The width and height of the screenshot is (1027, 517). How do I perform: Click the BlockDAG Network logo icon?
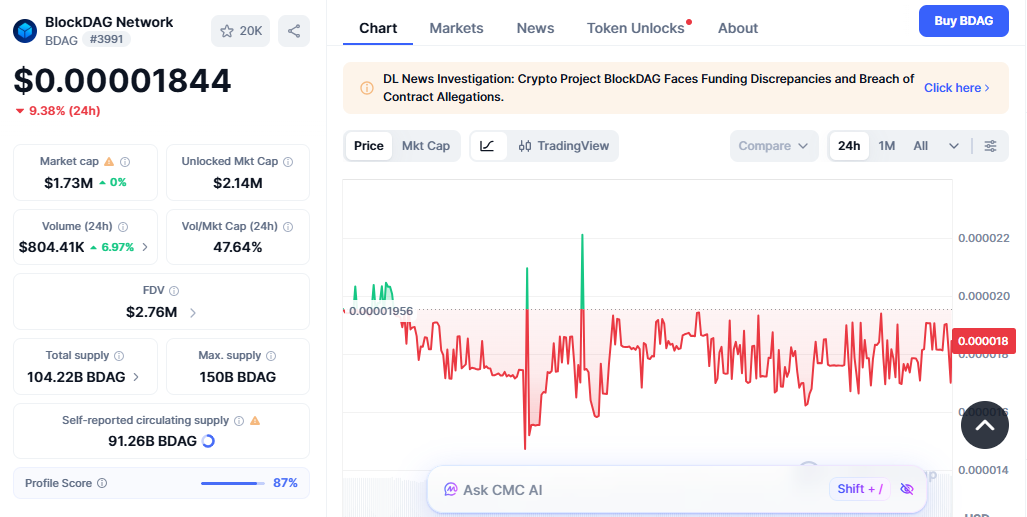coord(25,31)
